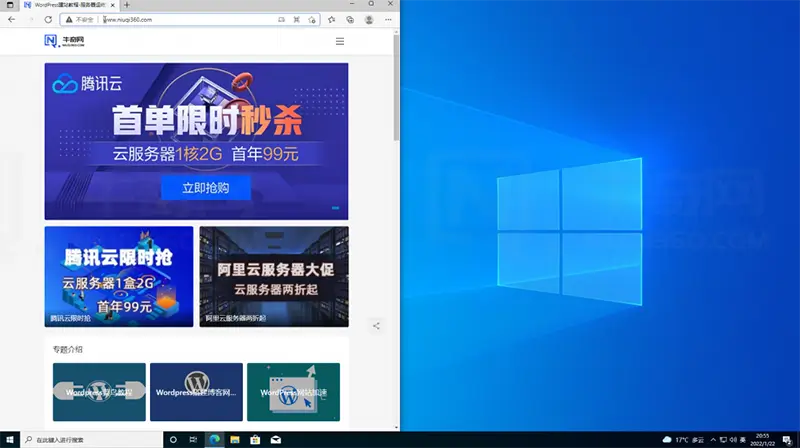Click the Edge taskbar icon
The height and width of the screenshot is (448, 800).
[x=214, y=439]
